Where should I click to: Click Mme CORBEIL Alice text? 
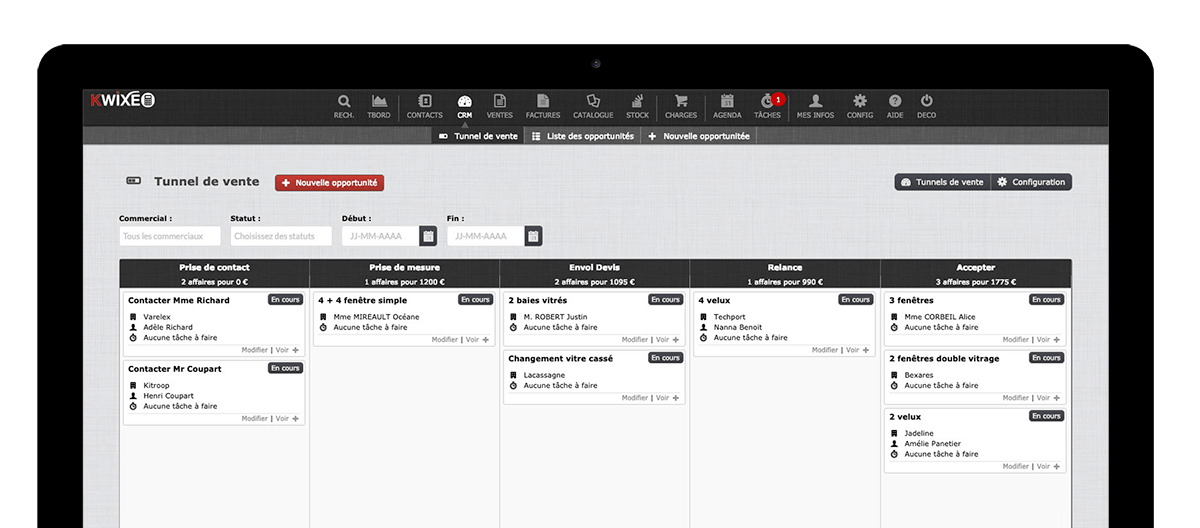(940, 317)
